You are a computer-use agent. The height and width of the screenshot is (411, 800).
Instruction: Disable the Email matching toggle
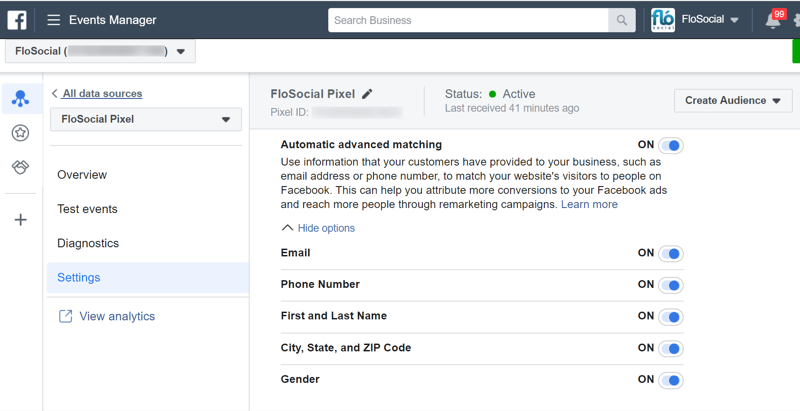(x=671, y=254)
